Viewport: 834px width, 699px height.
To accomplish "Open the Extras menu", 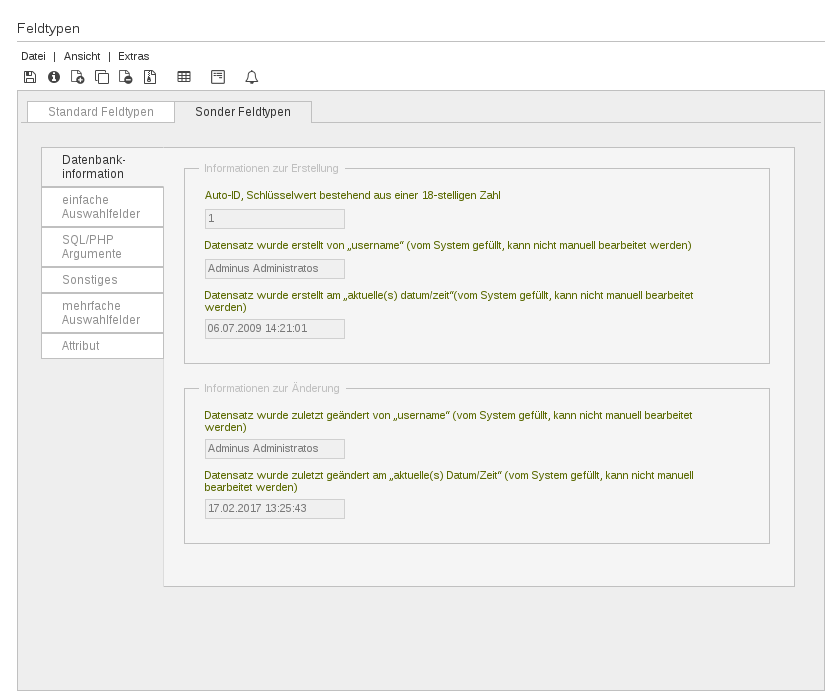I will pyautogui.click(x=134, y=56).
